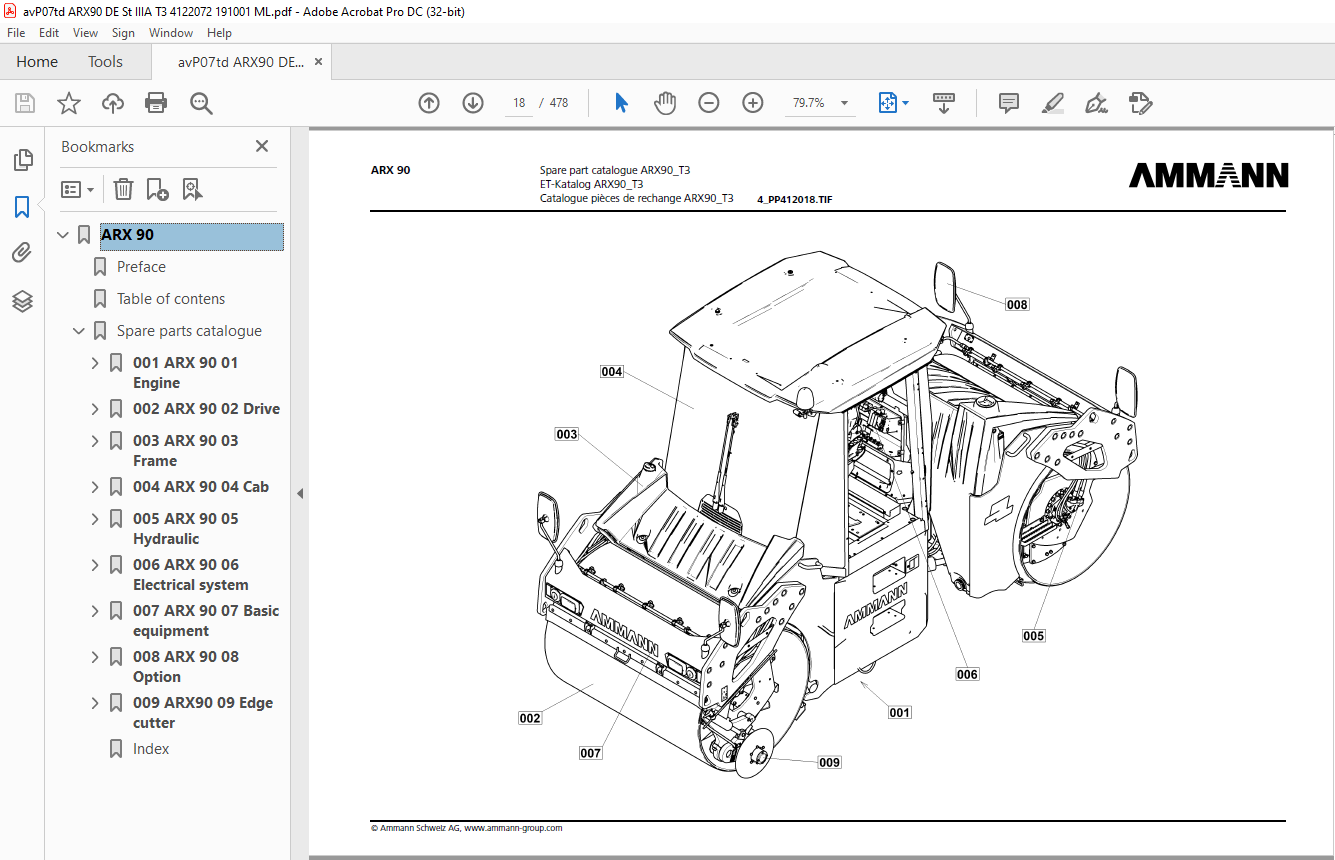
Task: Select the Preface bookmark
Action: (141, 267)
